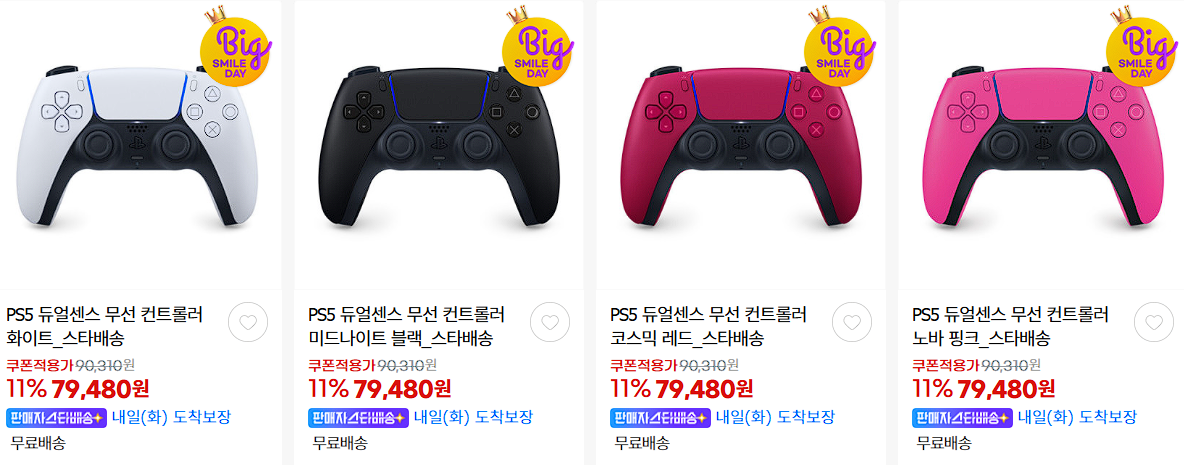1184x465 pixels.
Task: Open PS5 듀얼센스 화이트_스타배송 title link
Action: tap(104, 326)
